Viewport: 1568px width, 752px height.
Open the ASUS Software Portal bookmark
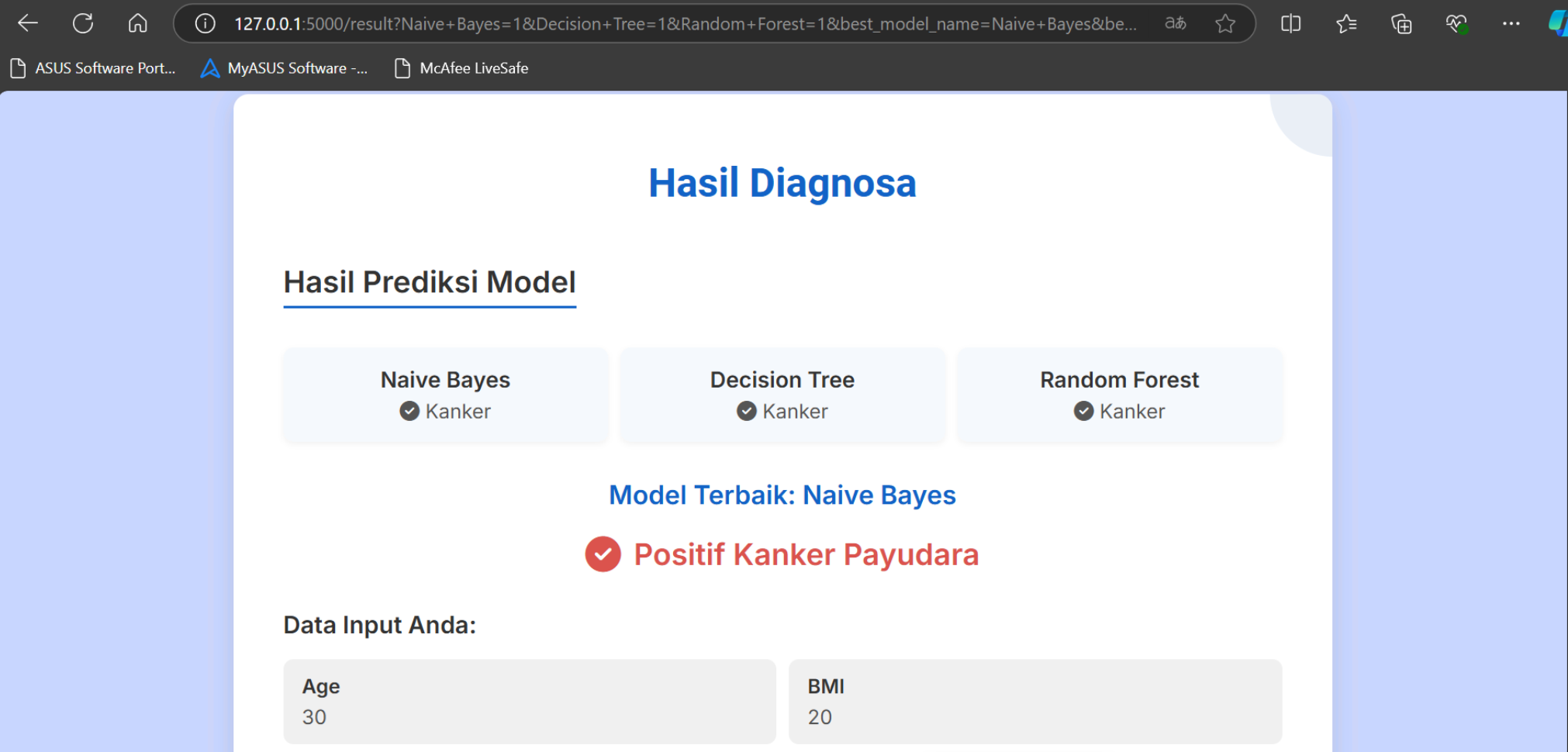(x=92, y=68)
